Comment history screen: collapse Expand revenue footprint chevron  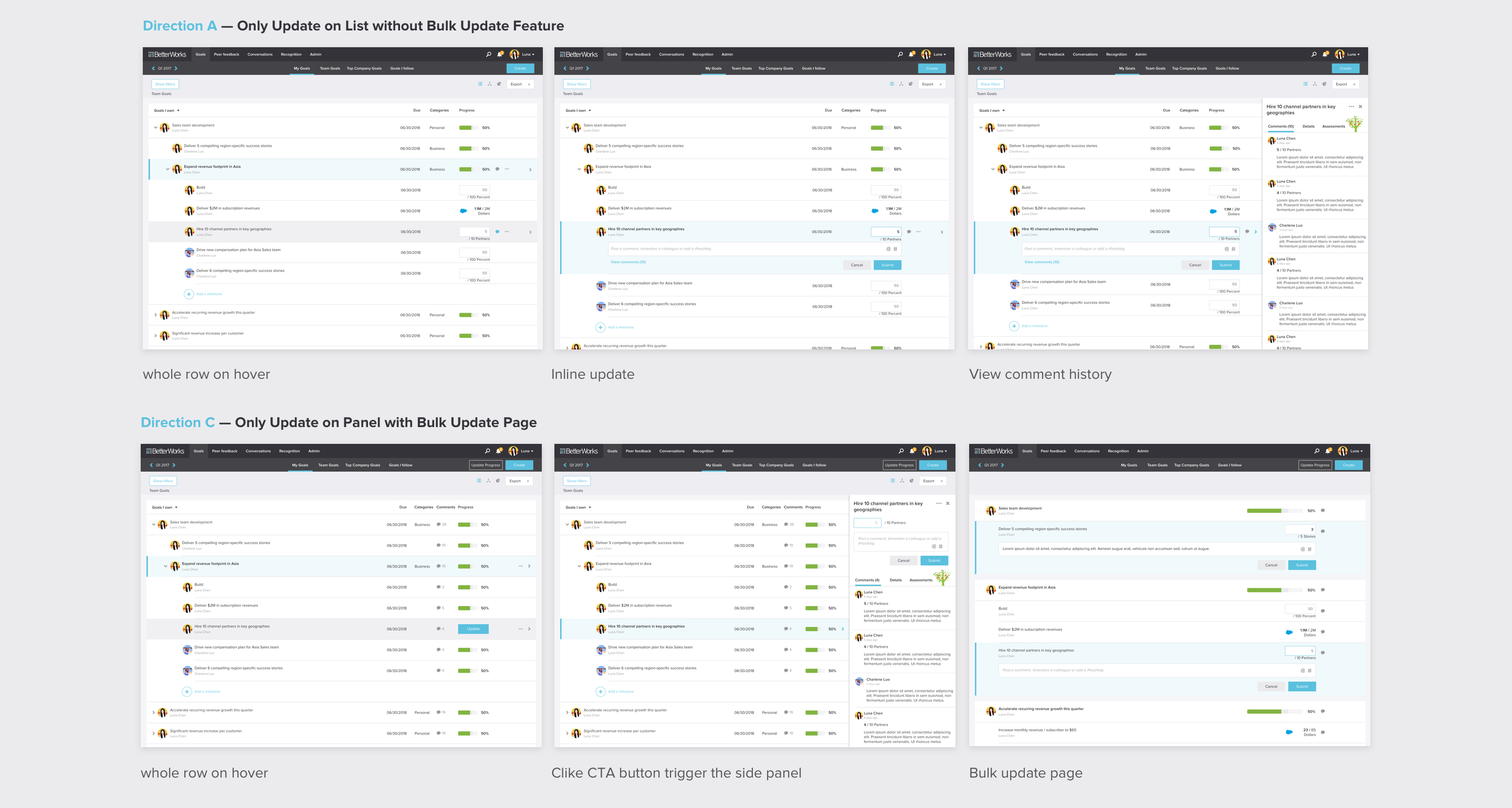point(993,169)
